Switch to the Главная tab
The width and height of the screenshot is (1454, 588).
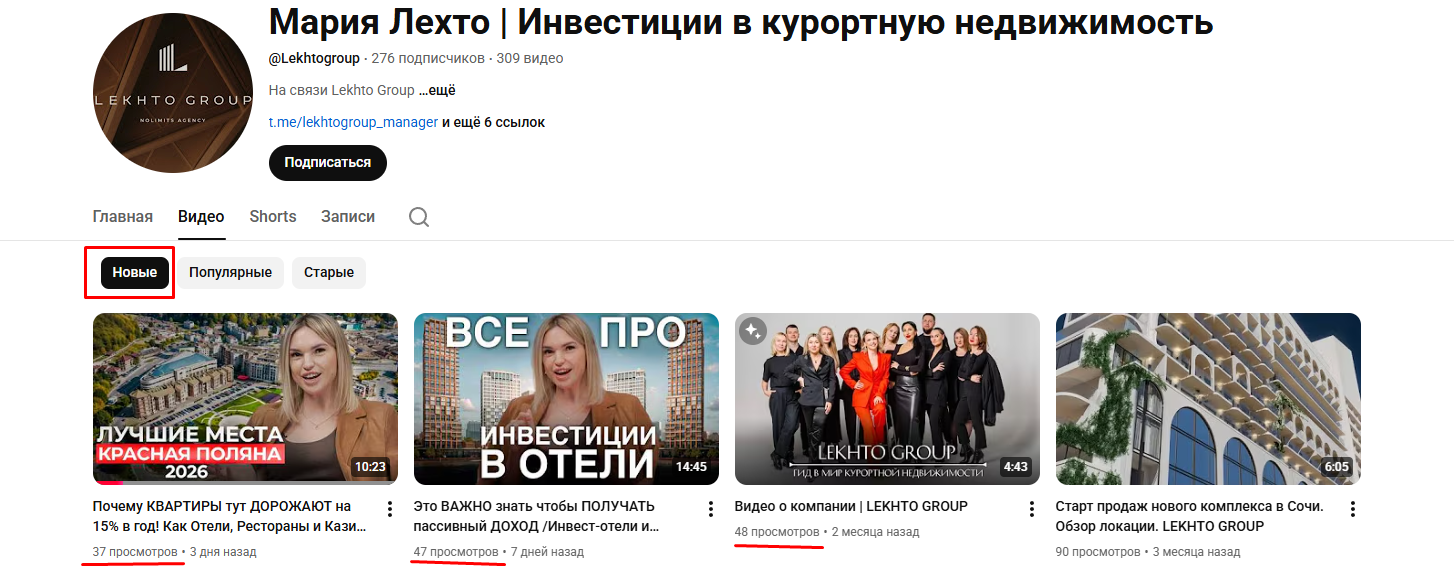123,217
